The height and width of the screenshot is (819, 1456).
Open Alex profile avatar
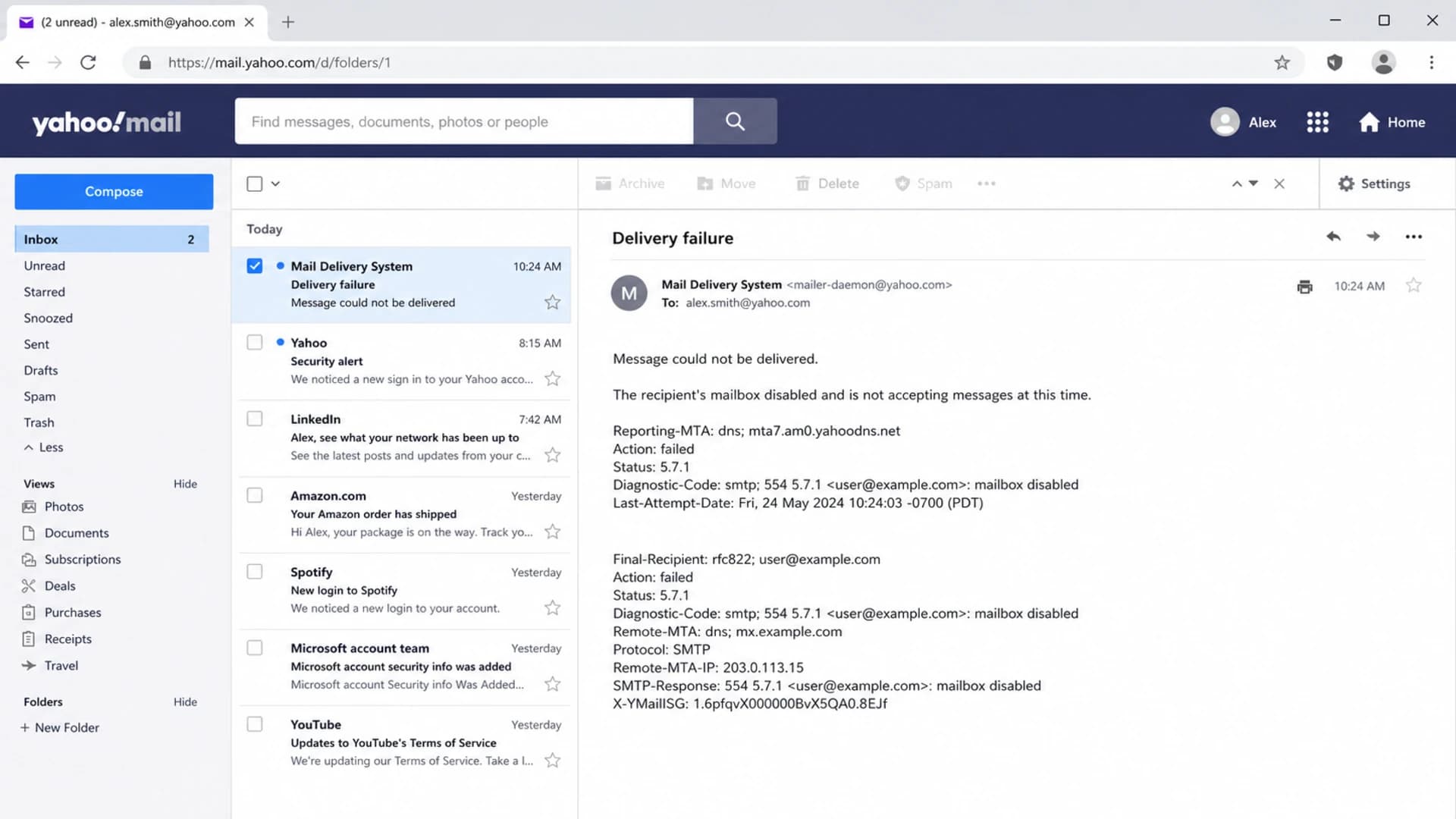(1225, 122)
